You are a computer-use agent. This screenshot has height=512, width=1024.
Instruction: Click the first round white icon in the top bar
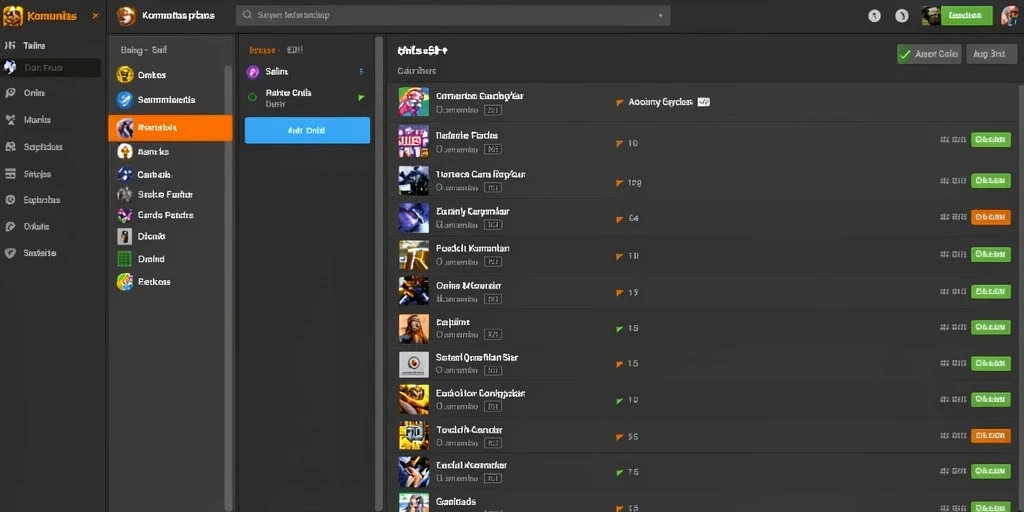click(x=874, y=16)
